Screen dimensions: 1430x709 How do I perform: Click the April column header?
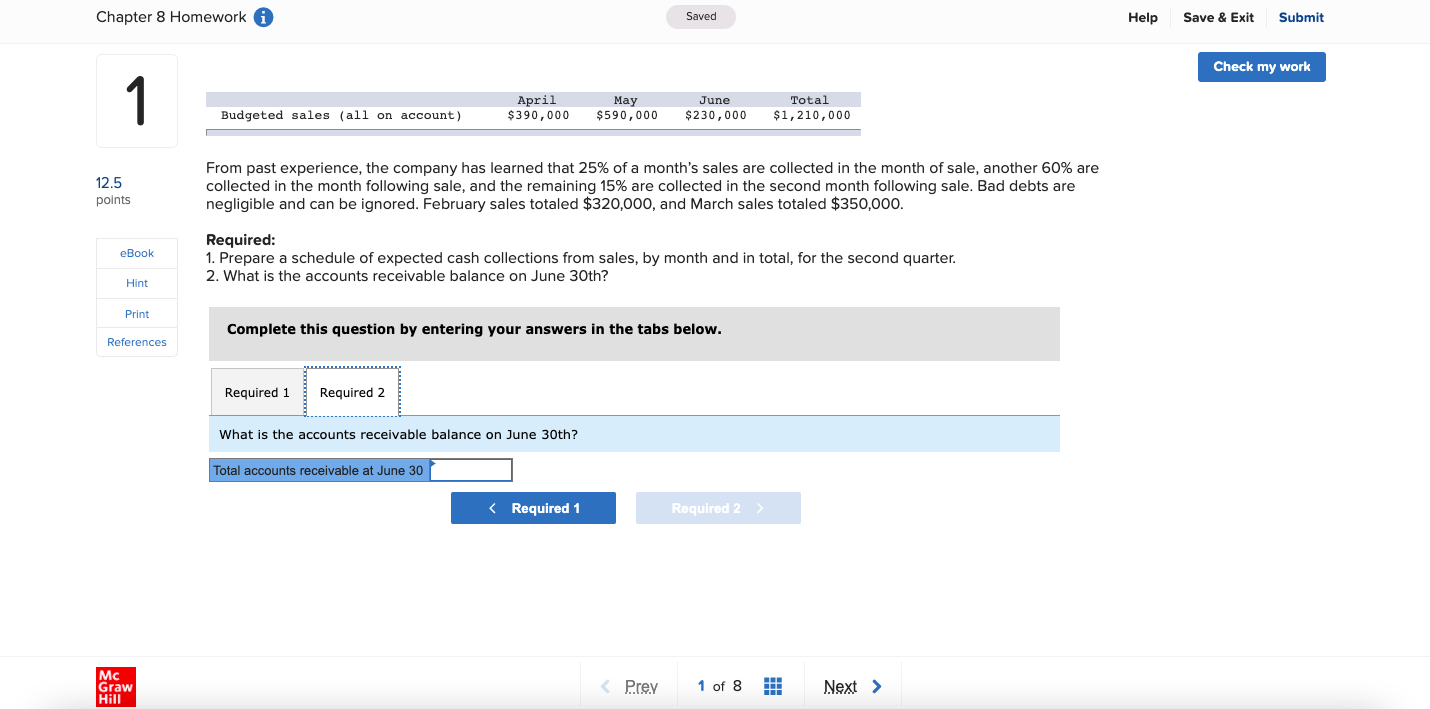(x=537, y=100)
